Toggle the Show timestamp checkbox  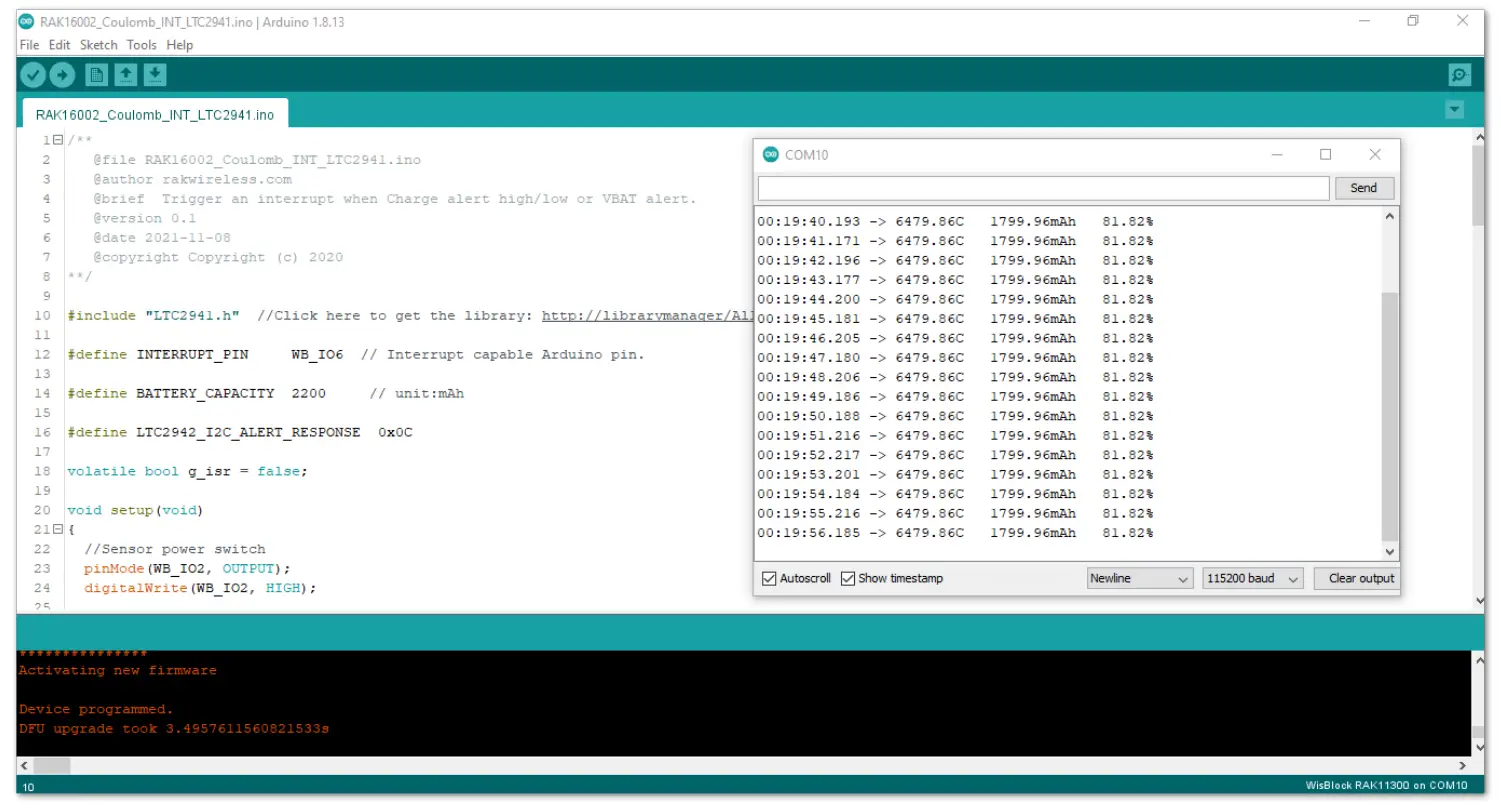[x=848, y=579]
